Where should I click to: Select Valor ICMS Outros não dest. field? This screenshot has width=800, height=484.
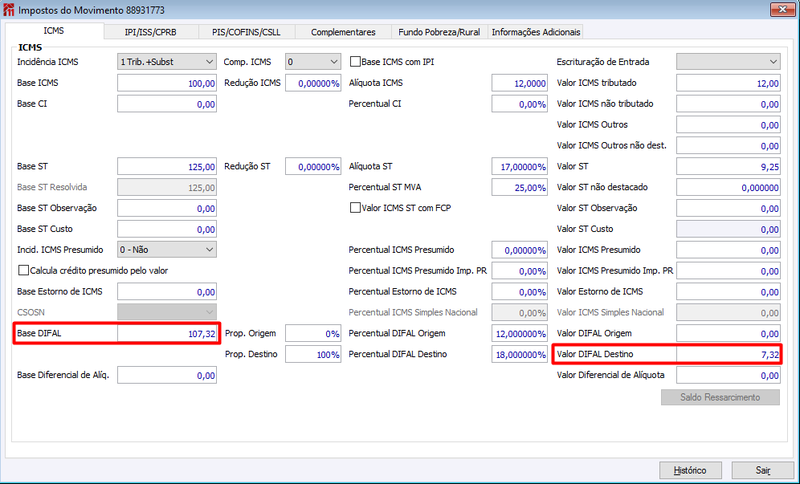click(x=728, y=146)
